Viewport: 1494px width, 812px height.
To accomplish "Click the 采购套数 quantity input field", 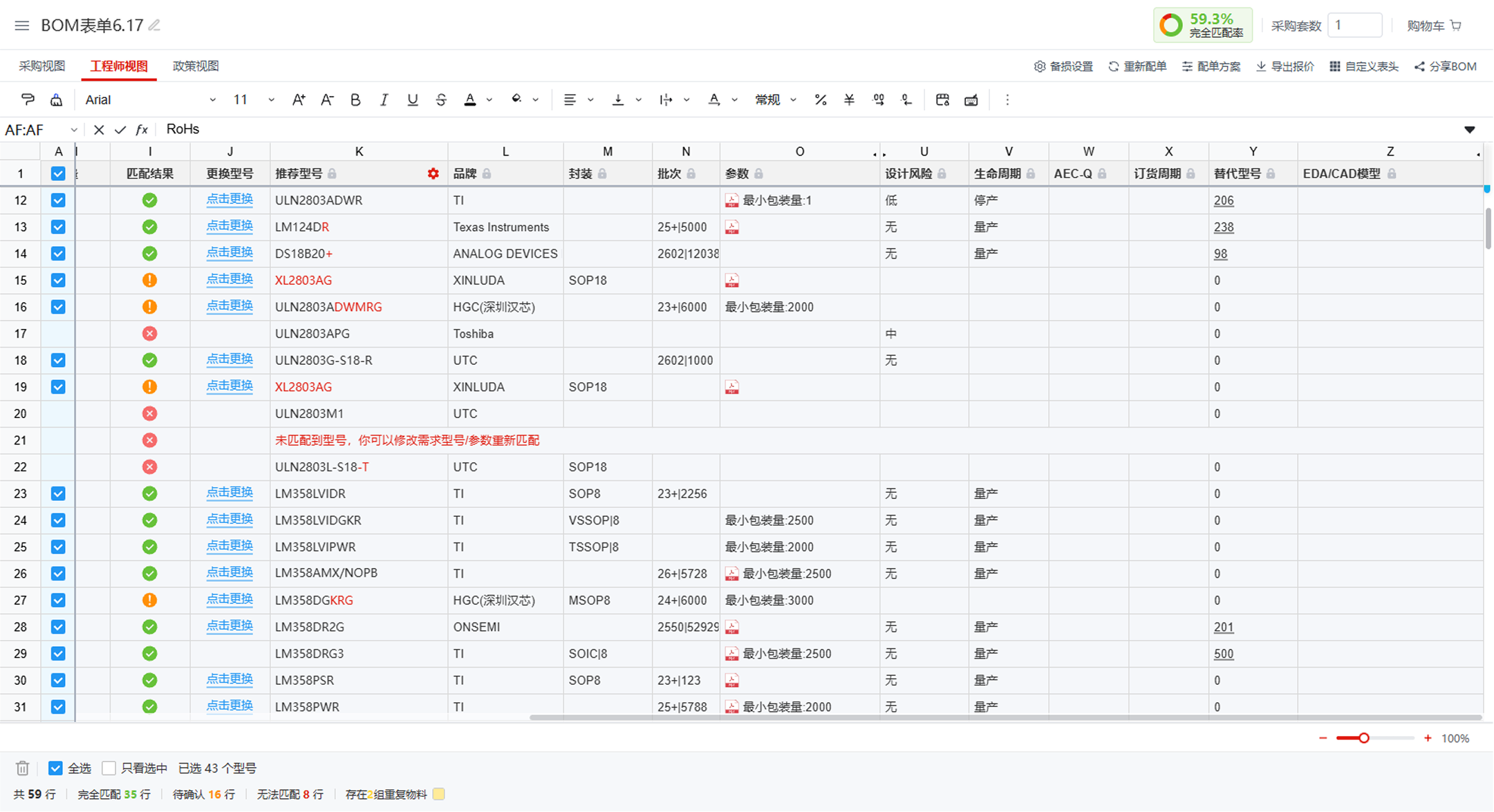I will [x=1354, y=26].
